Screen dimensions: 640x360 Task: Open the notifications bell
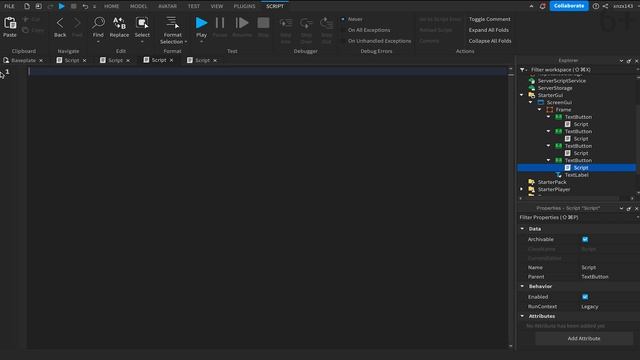pos(542,6)
